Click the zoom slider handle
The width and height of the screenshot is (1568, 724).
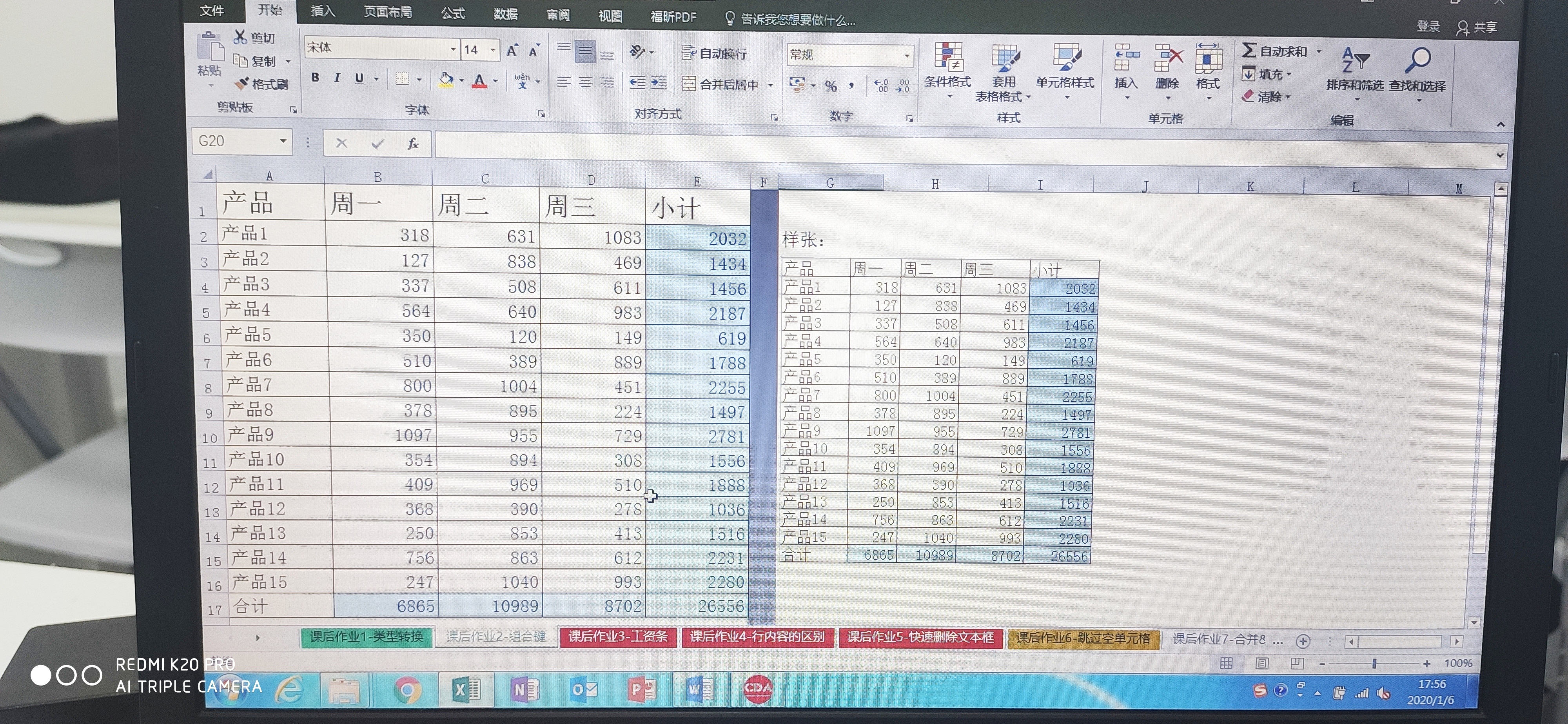(x=1374, y=663)
